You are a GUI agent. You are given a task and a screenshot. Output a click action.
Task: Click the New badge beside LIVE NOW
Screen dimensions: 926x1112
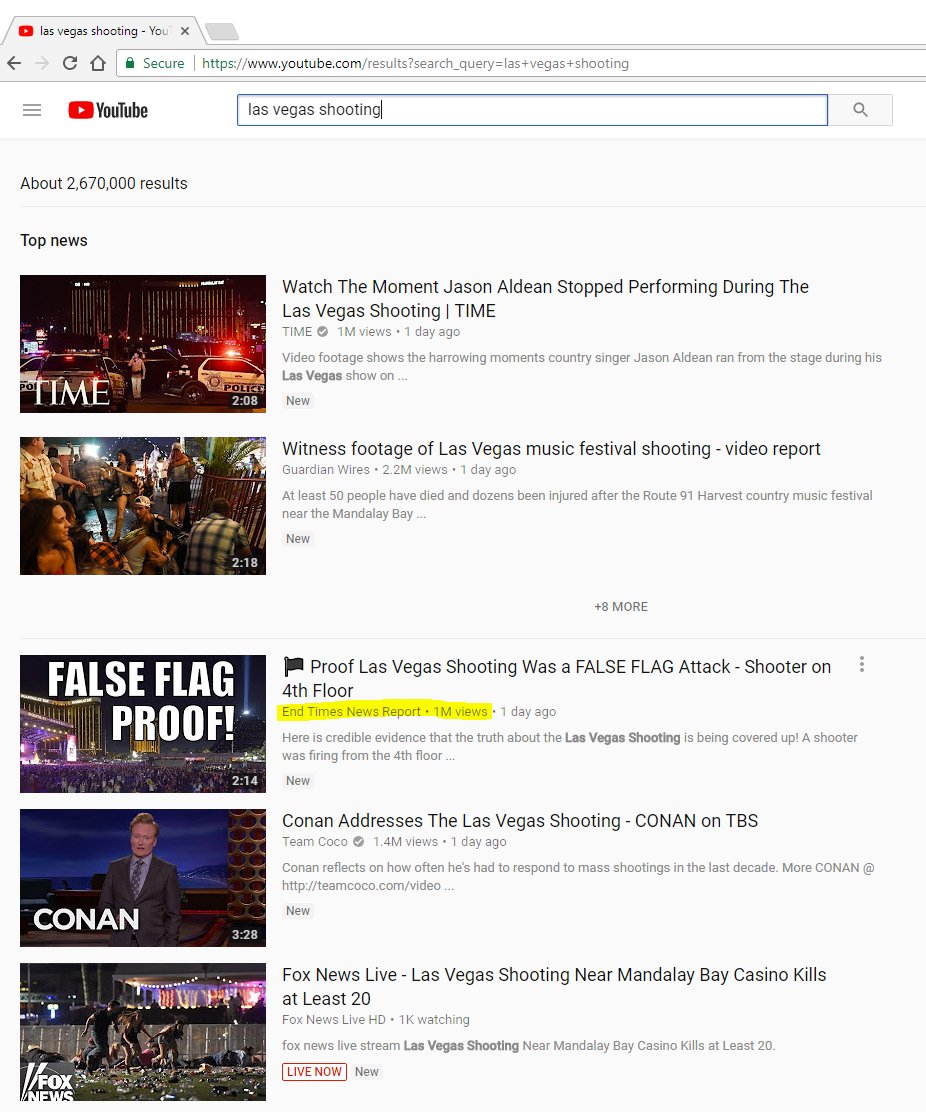pos(367,1072)
